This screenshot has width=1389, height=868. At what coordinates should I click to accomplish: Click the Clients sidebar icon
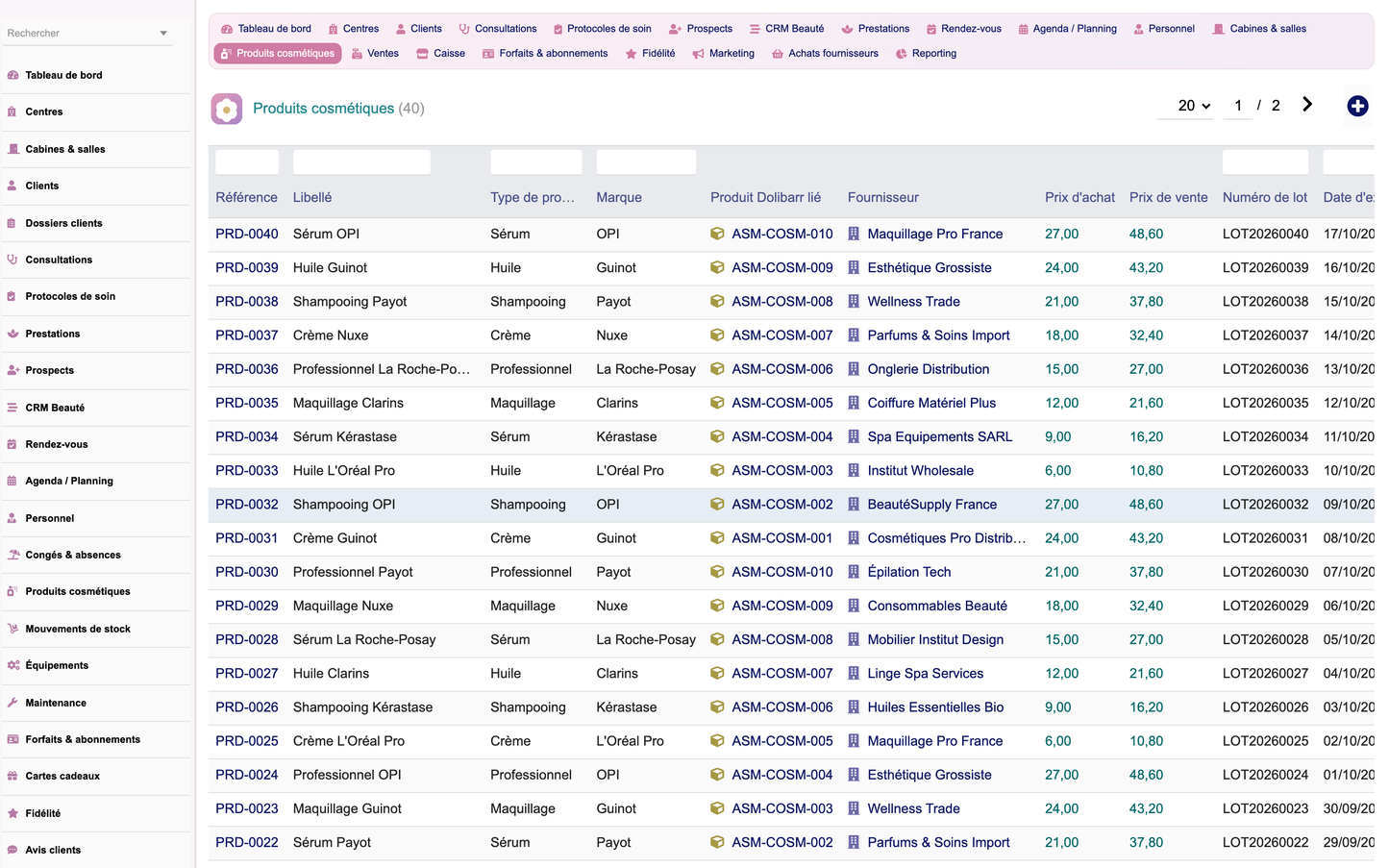point(12,186)
